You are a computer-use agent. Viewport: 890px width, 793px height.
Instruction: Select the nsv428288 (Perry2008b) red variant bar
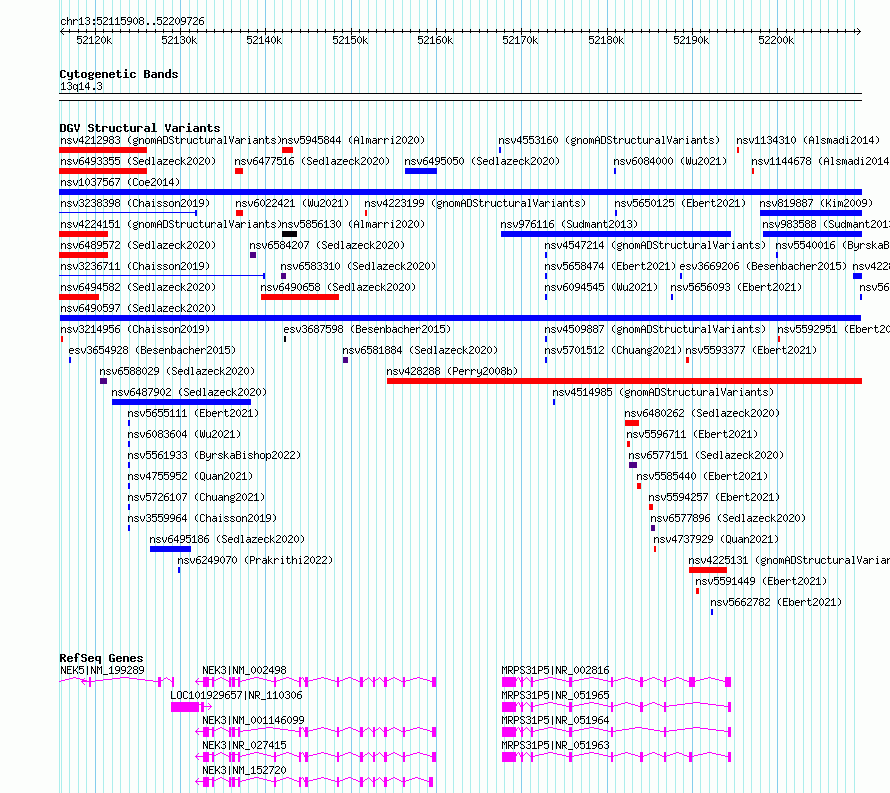(624, 381)
